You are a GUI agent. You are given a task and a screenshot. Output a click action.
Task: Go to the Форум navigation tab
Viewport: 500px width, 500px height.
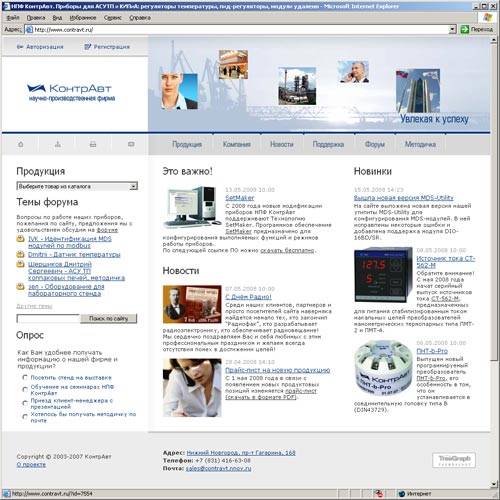pos(375,144)
